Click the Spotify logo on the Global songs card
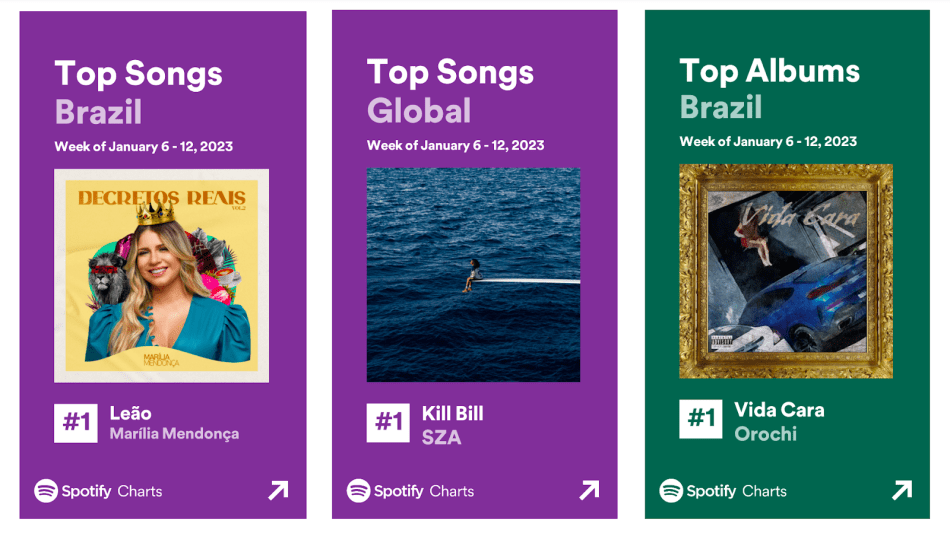The height and width of the screenshot is (533, 950). pos(359,491)
